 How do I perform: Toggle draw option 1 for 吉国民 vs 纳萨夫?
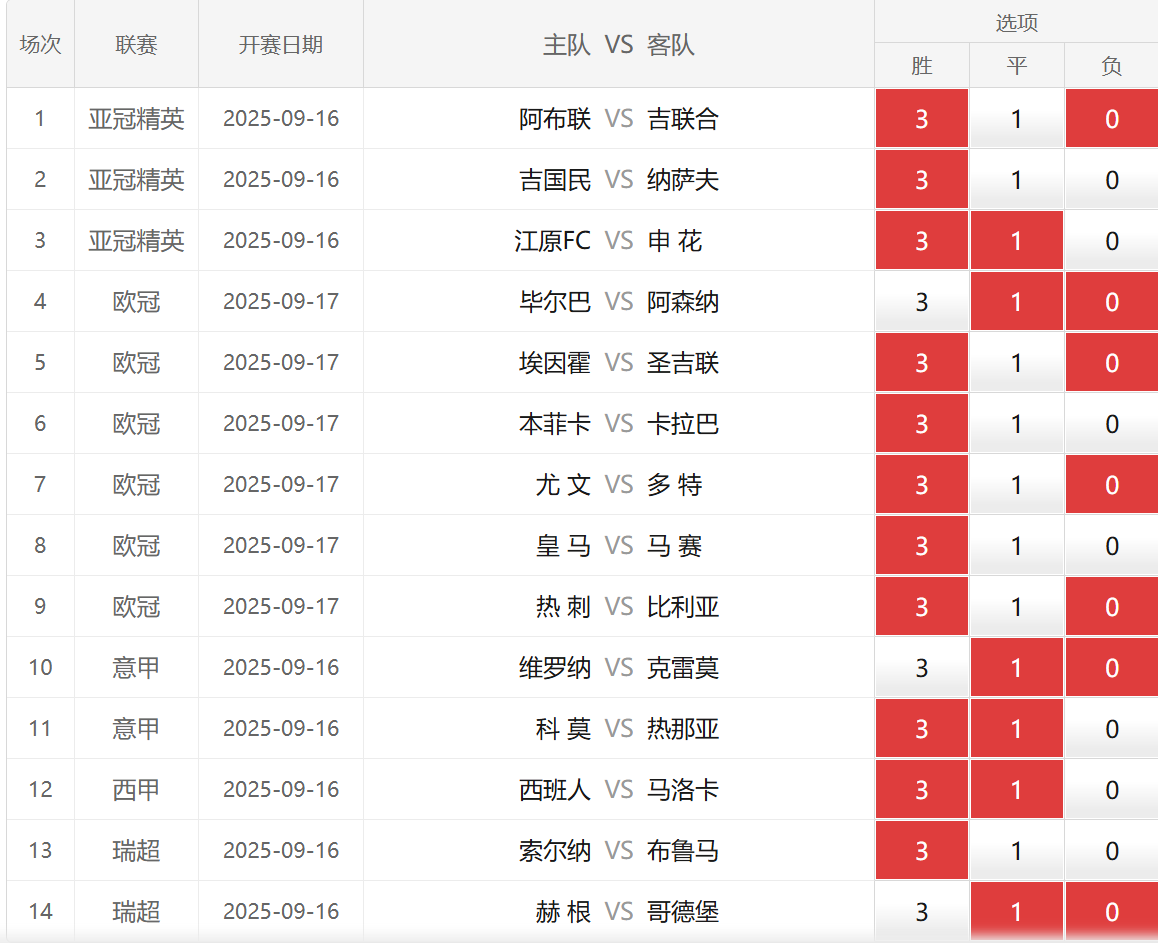1016,180
